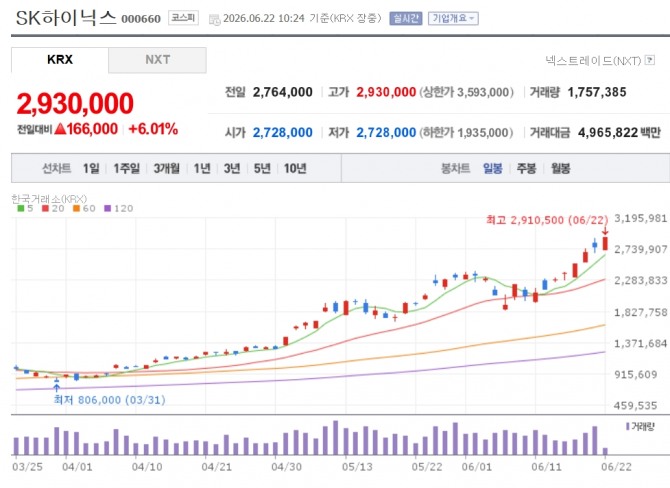This screenshot has width=670, height=488.
Task: Select the 일봉 daily candle chart
Action: [x=493, y=168]
